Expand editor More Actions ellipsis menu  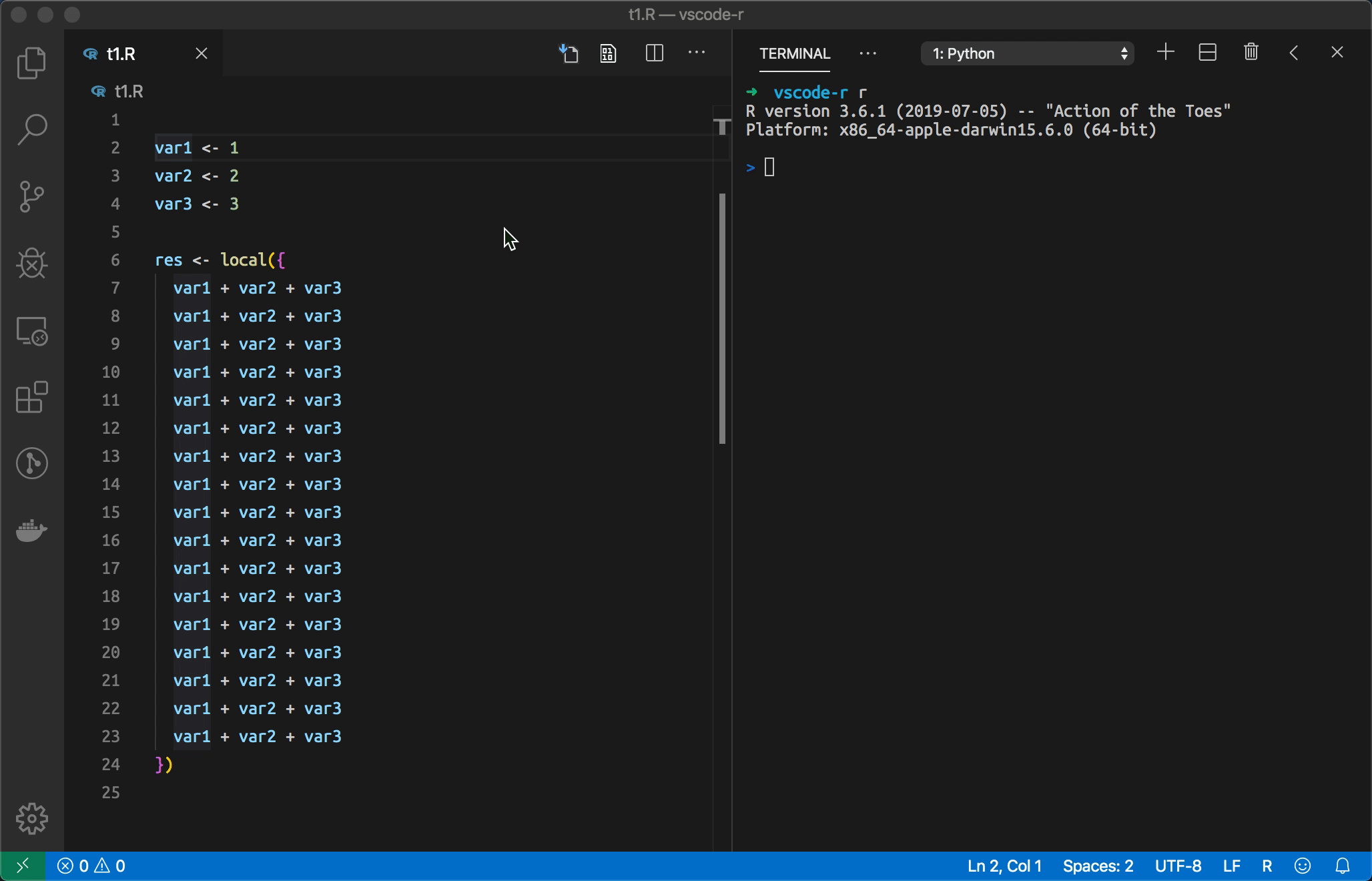click(696, 53)
